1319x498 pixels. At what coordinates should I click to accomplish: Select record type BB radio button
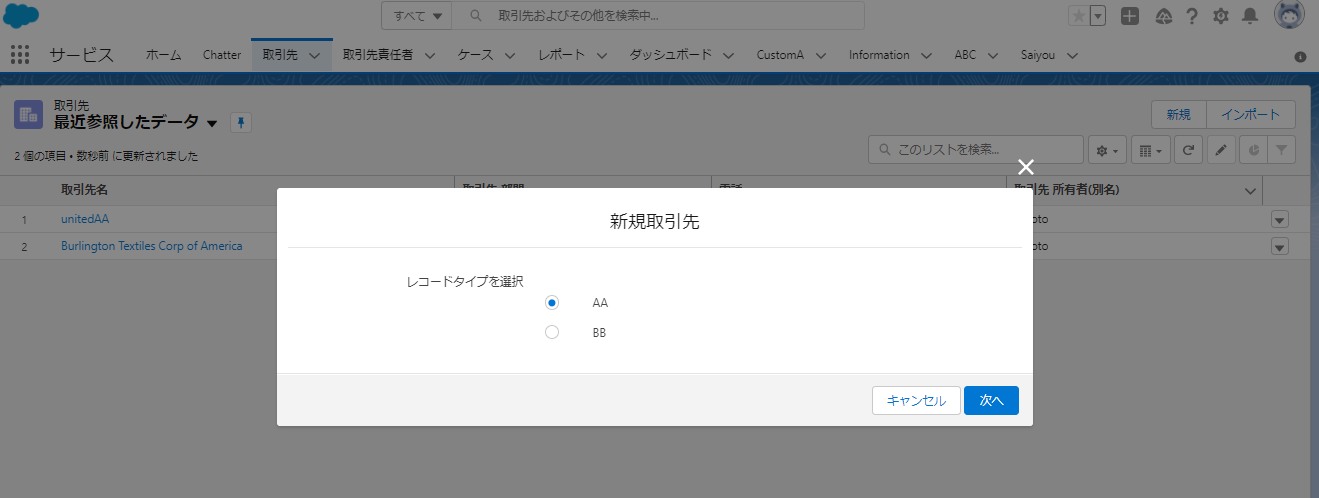[x=552, y=332]
